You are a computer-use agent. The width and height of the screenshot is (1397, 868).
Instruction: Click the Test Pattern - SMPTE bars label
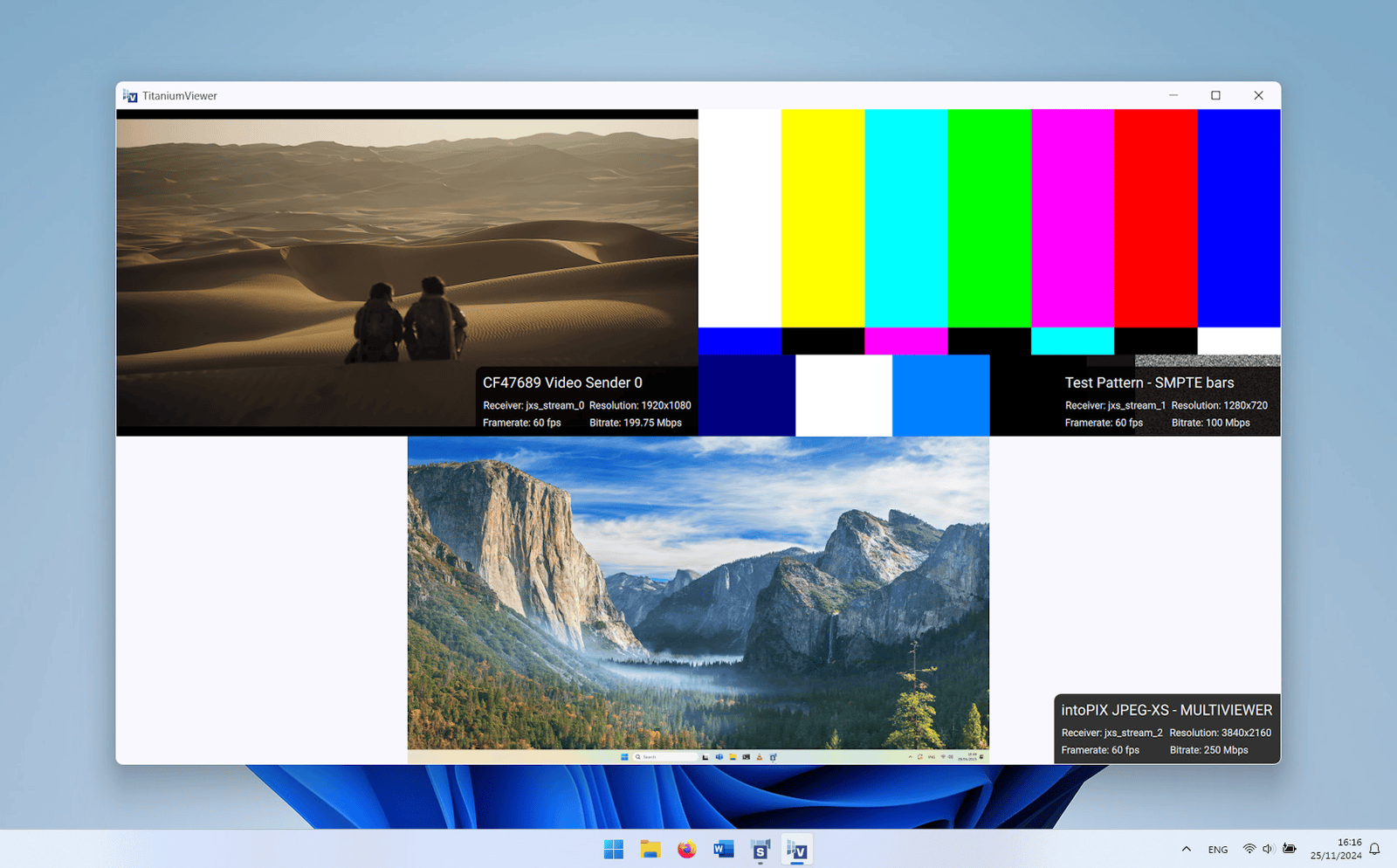(x=1149, y=382)
